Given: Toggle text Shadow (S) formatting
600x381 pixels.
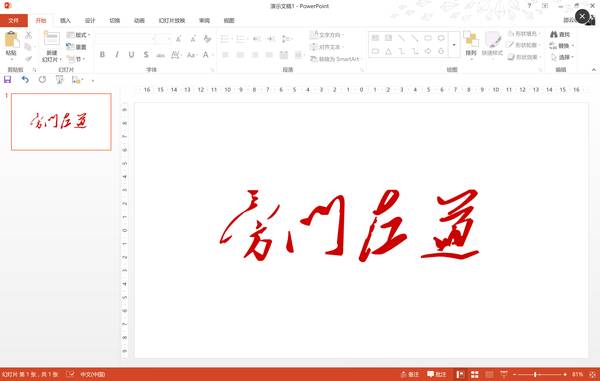Looking at the screenshot, I should click(146, 55).
